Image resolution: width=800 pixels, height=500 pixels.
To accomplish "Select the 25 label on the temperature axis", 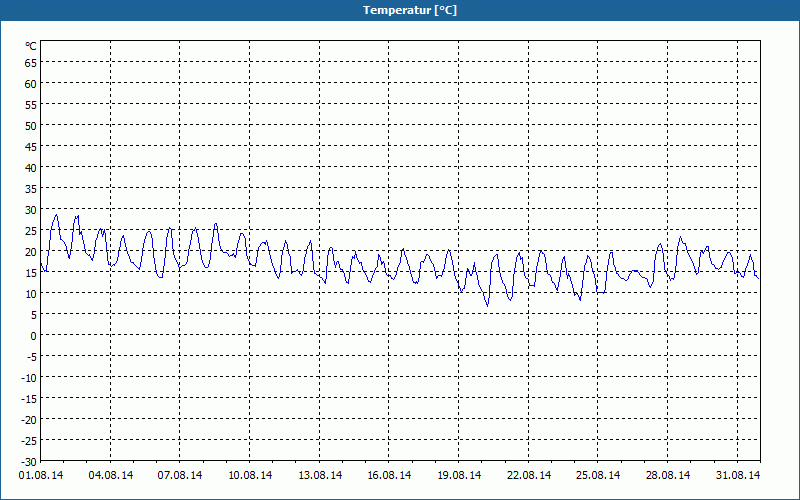I will tap(30, 230).
